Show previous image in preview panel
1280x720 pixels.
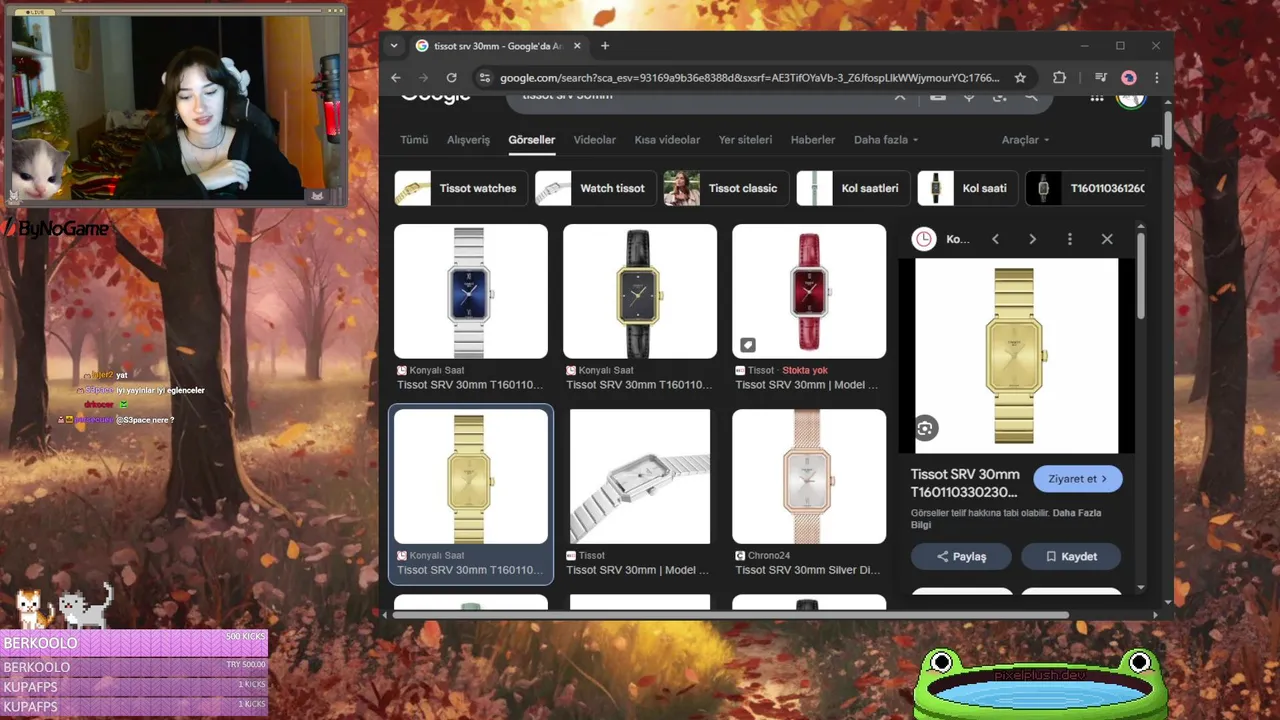pyautogui.click(x=995, y=239)
